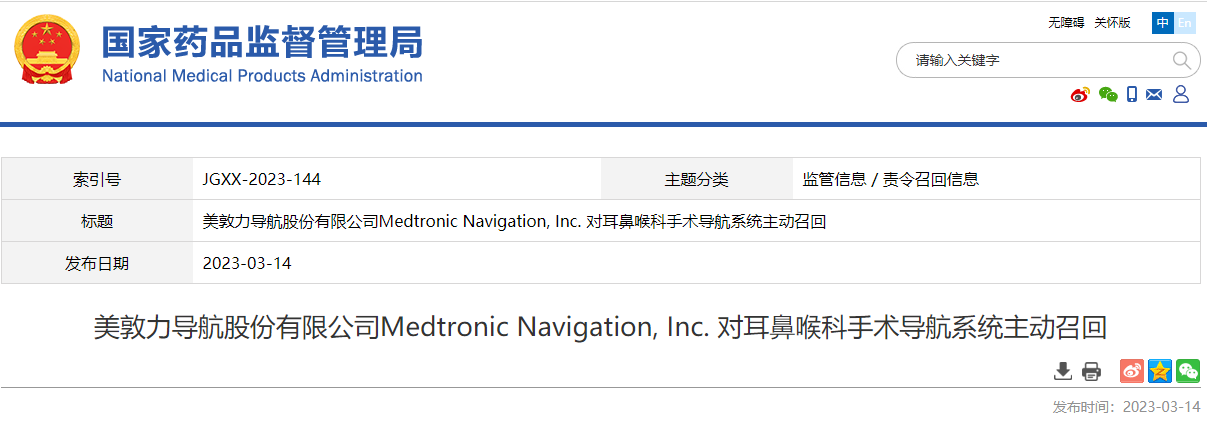Open the WeChat icon in header
Image resolution: width=1207 pixels, height=422 pixels.
click(1107, 94)
